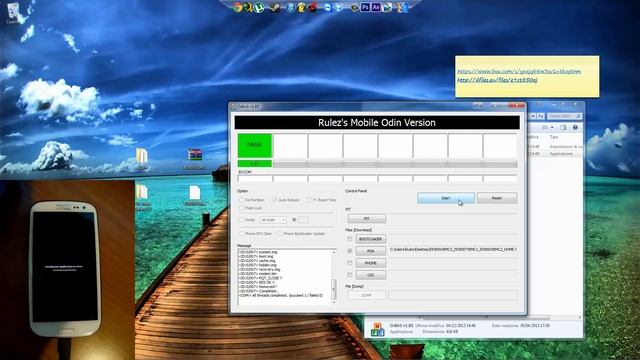Click the Odin3 application icon in Explorer details pane
This screenshot has width=640, height=360.
point(377,329)
